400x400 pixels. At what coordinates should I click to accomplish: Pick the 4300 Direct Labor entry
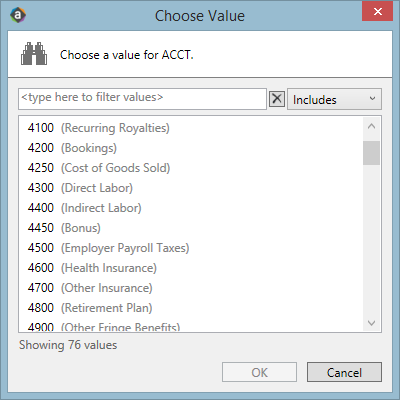(x=191, y=188)
